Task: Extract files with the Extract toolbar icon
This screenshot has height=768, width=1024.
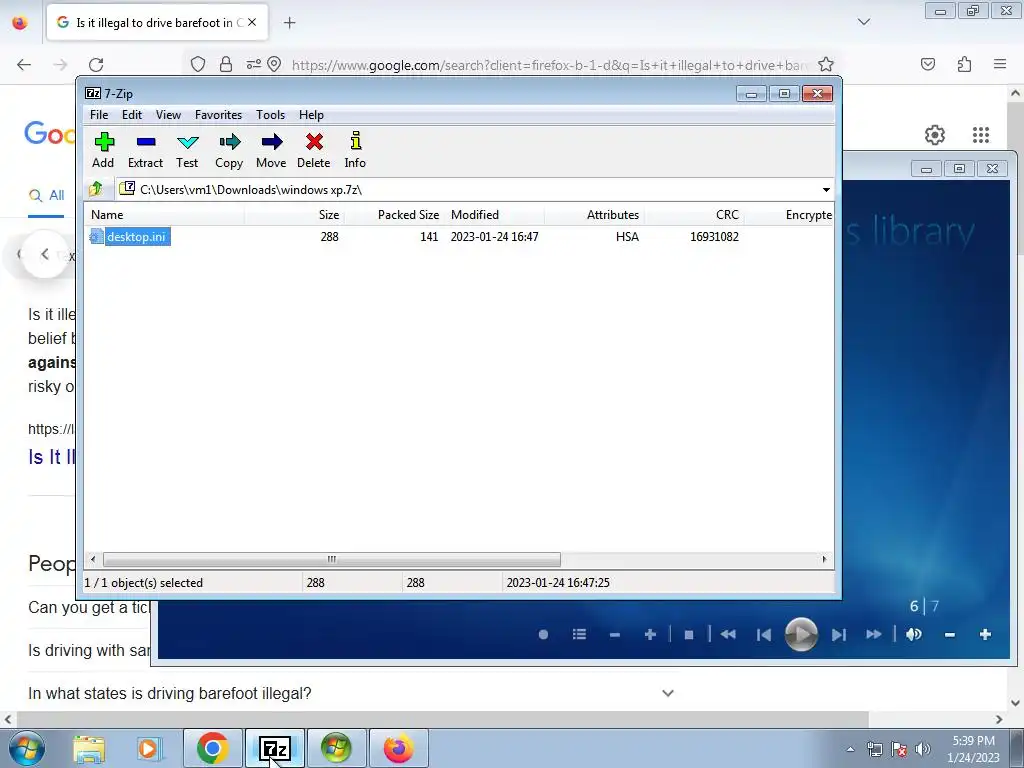Action: coord(145,150)
